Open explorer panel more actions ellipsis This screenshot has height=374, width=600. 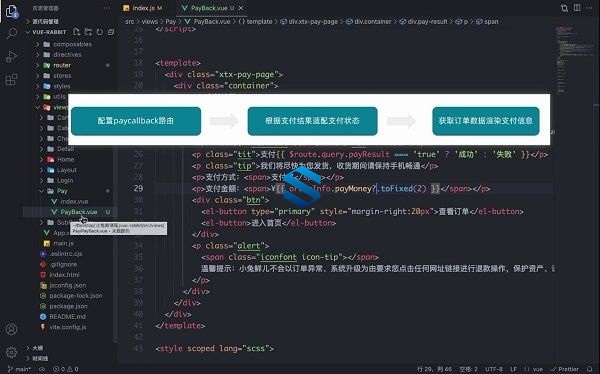coord(107,8)
